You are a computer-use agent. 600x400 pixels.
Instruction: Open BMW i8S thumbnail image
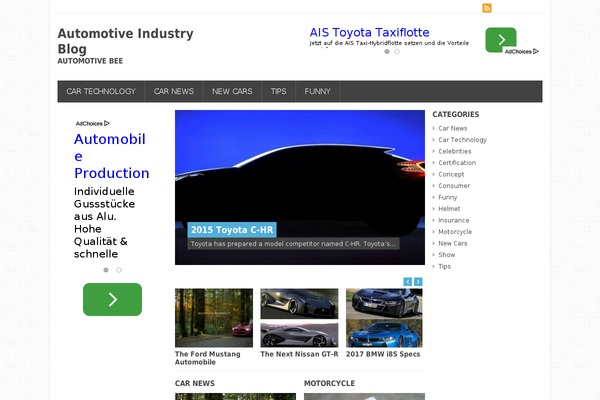pos(384,318)
